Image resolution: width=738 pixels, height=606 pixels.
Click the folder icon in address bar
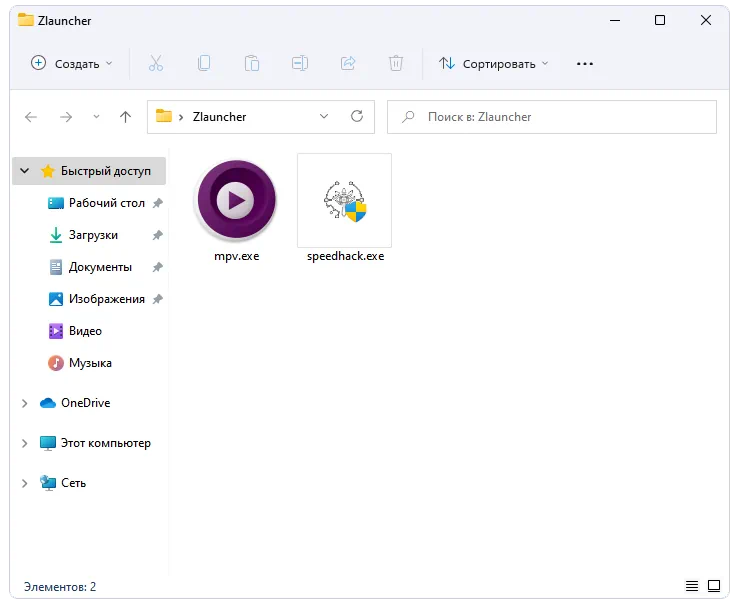pos(164,116)
